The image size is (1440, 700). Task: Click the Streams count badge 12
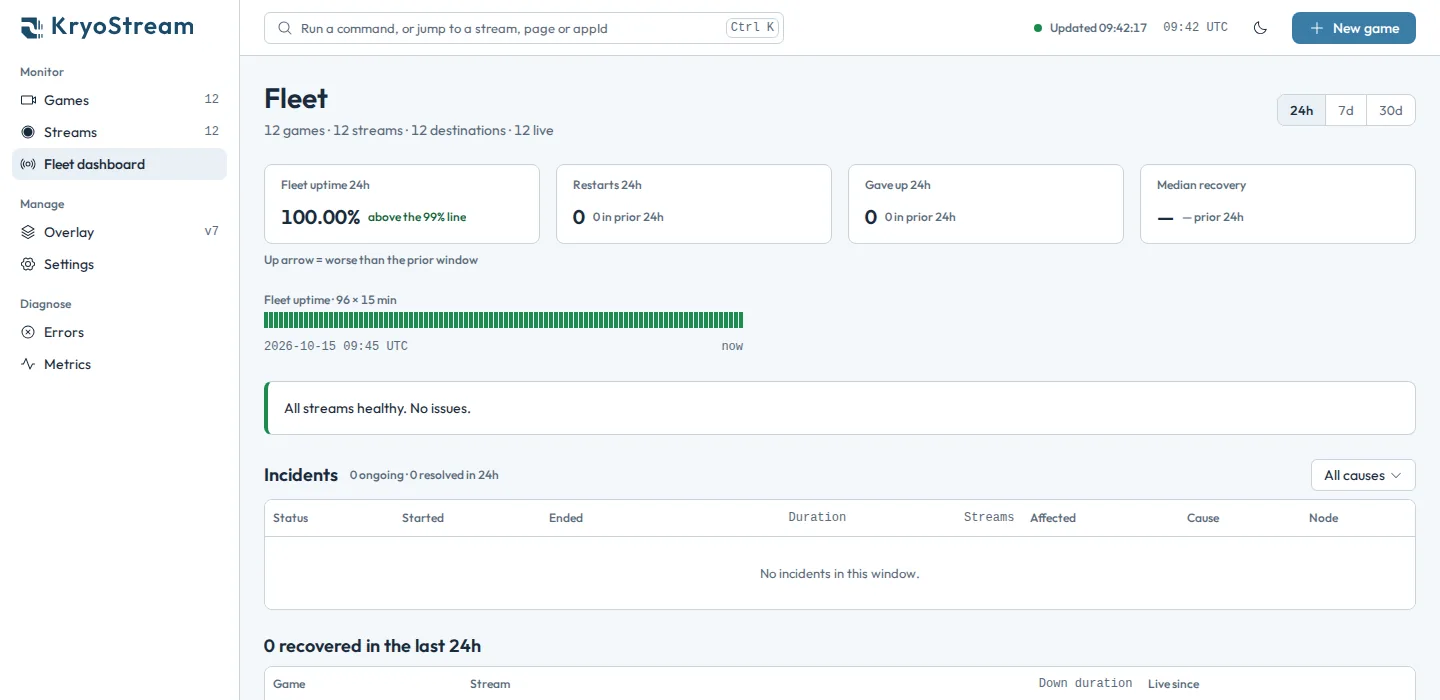click(211, 131)
